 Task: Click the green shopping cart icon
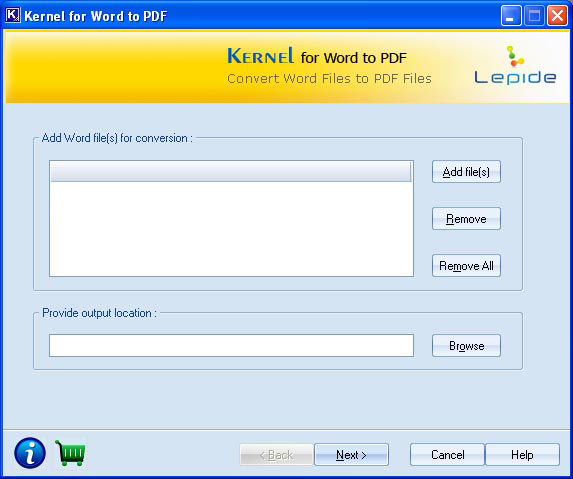70,453
